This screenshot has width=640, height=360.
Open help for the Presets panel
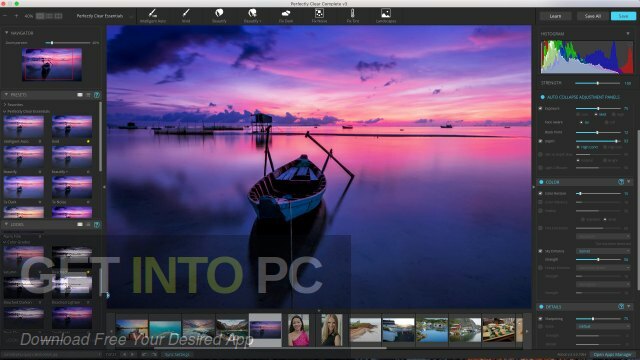[97, 95]
